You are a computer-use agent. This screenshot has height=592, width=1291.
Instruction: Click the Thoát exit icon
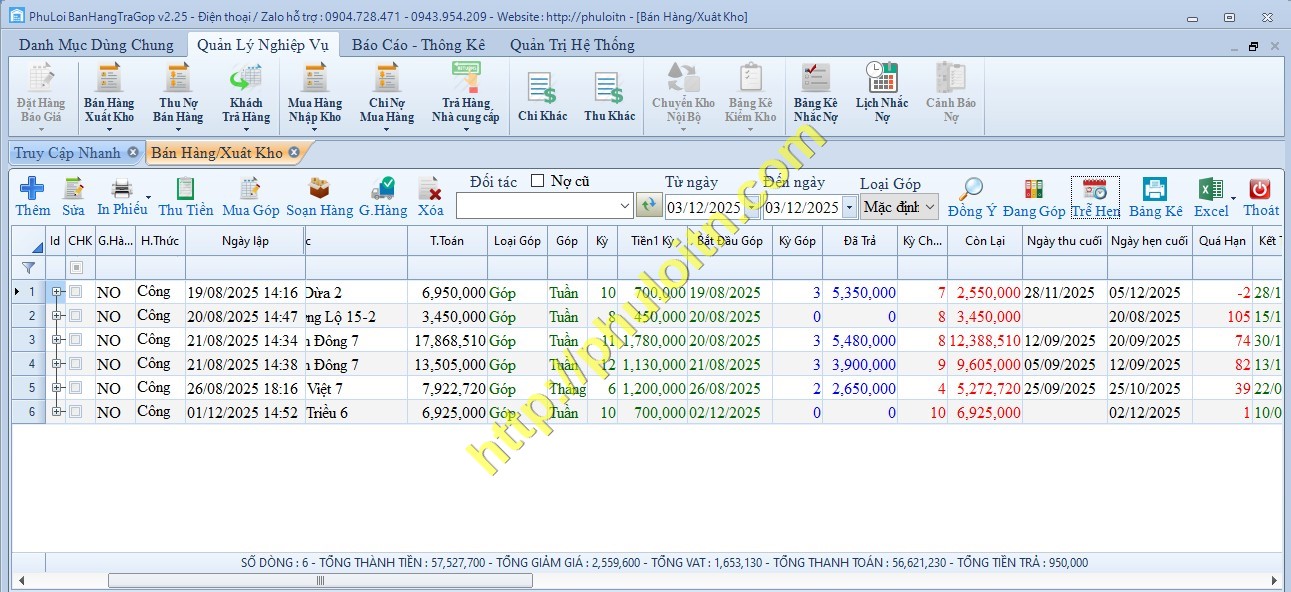point(1260,189)
